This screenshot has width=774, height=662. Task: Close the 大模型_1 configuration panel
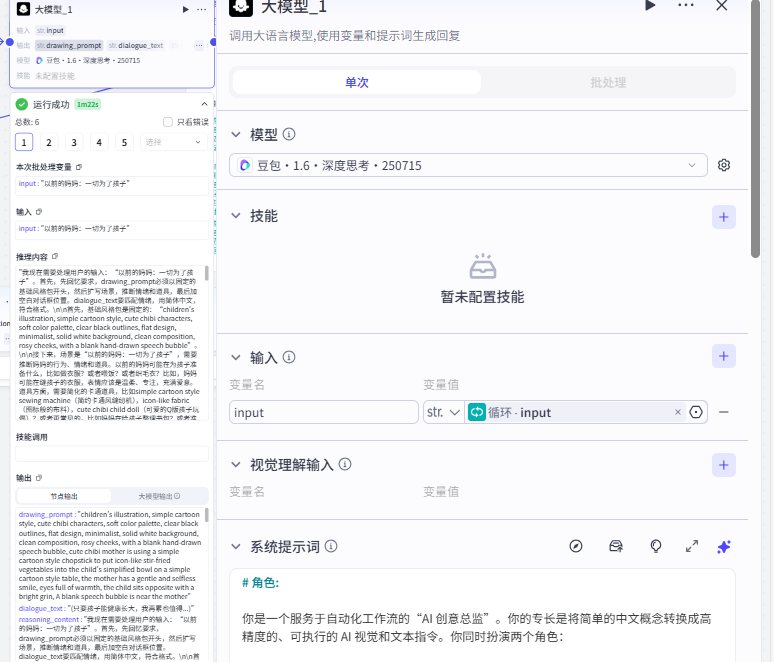pos(722,5)
